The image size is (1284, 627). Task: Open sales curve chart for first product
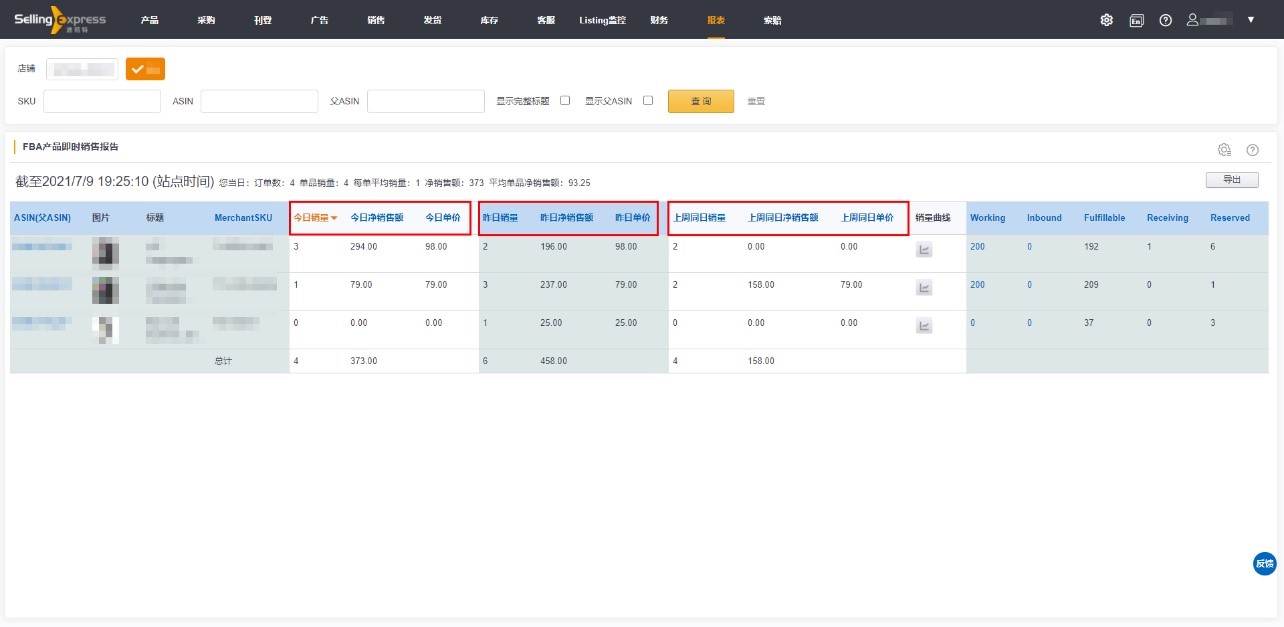coord(924,250)
